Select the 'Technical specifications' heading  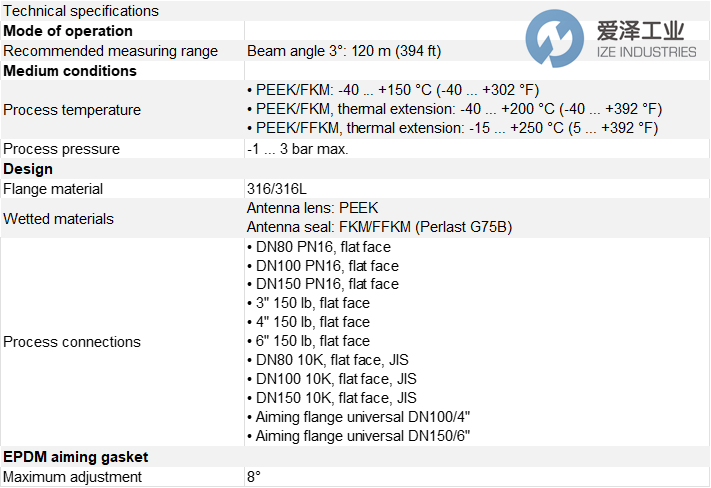click(81, 11)
